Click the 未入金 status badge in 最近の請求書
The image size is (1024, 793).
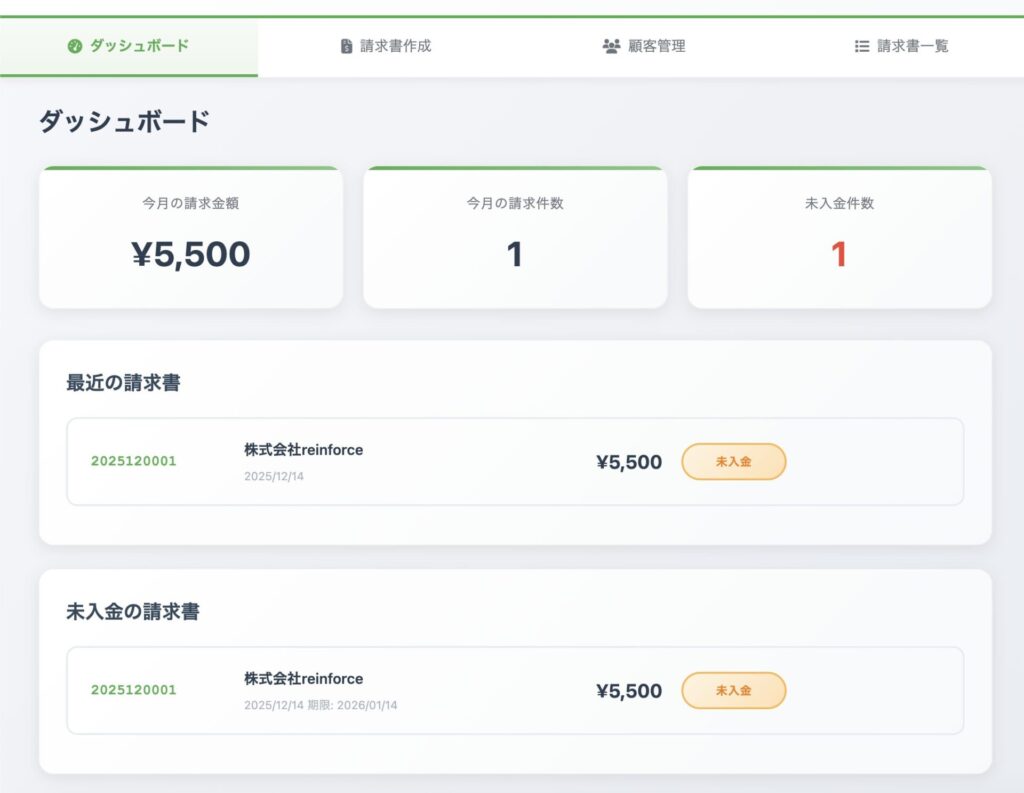pos(734,462)
